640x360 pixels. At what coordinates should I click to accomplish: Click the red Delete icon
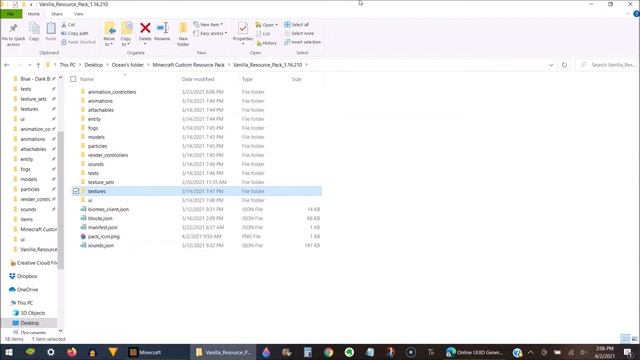[x=145, y=28]
